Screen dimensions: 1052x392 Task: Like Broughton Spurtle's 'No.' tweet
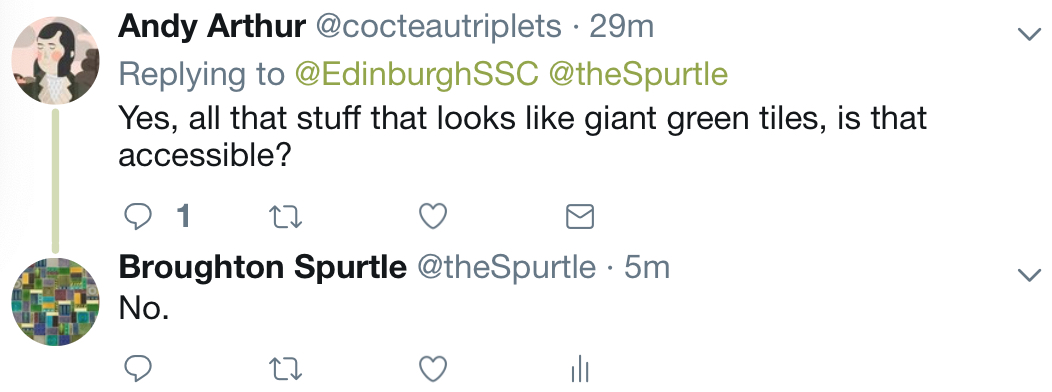433,369
